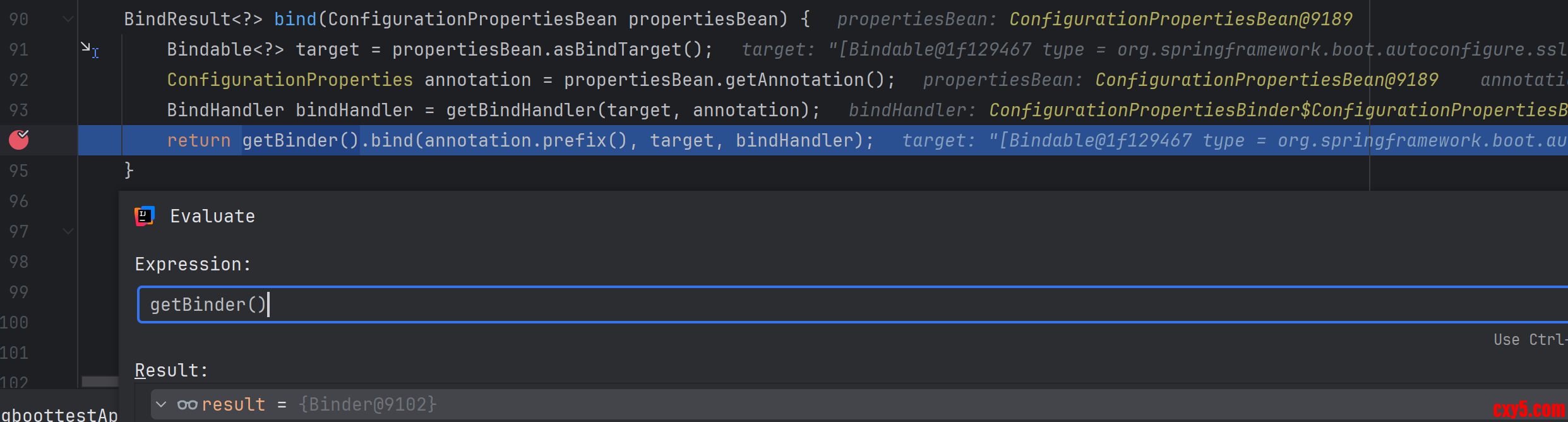Collapse the result tree node chevron
The width and height of the screenshot is (1568, 422).
click(x=161, y=404)
